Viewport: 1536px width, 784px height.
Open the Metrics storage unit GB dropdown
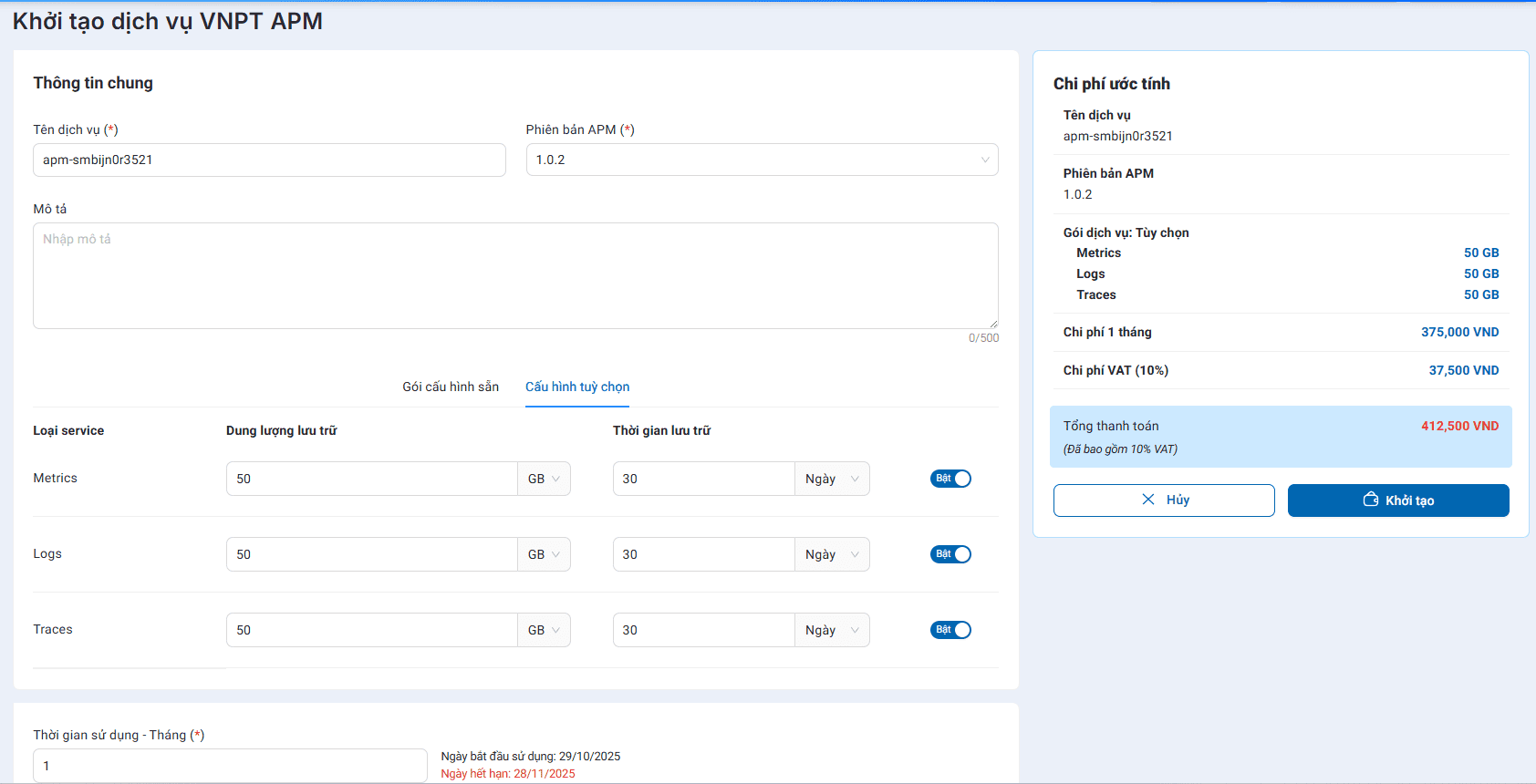point(544,479)
